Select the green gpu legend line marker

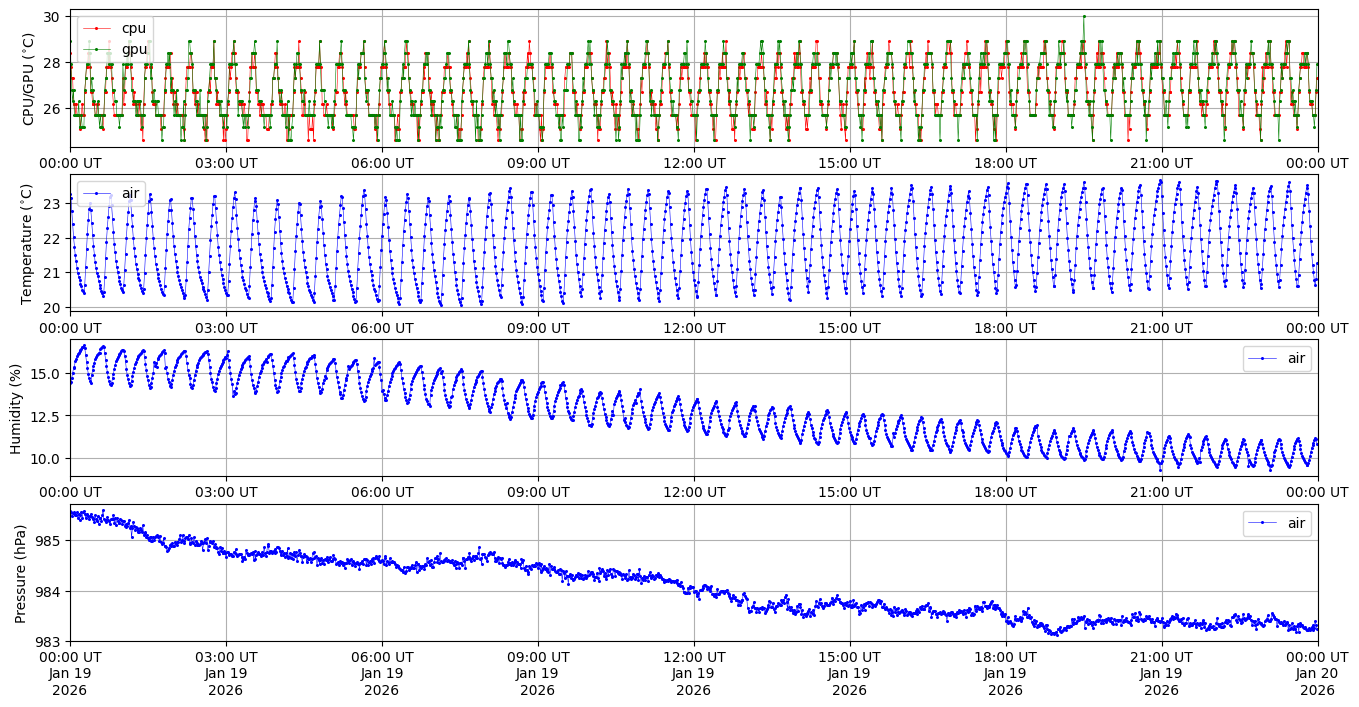point(97,48)
